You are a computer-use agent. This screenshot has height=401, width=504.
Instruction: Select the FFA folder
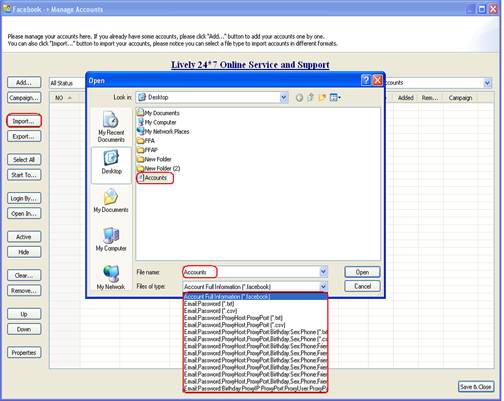(146, 141)
